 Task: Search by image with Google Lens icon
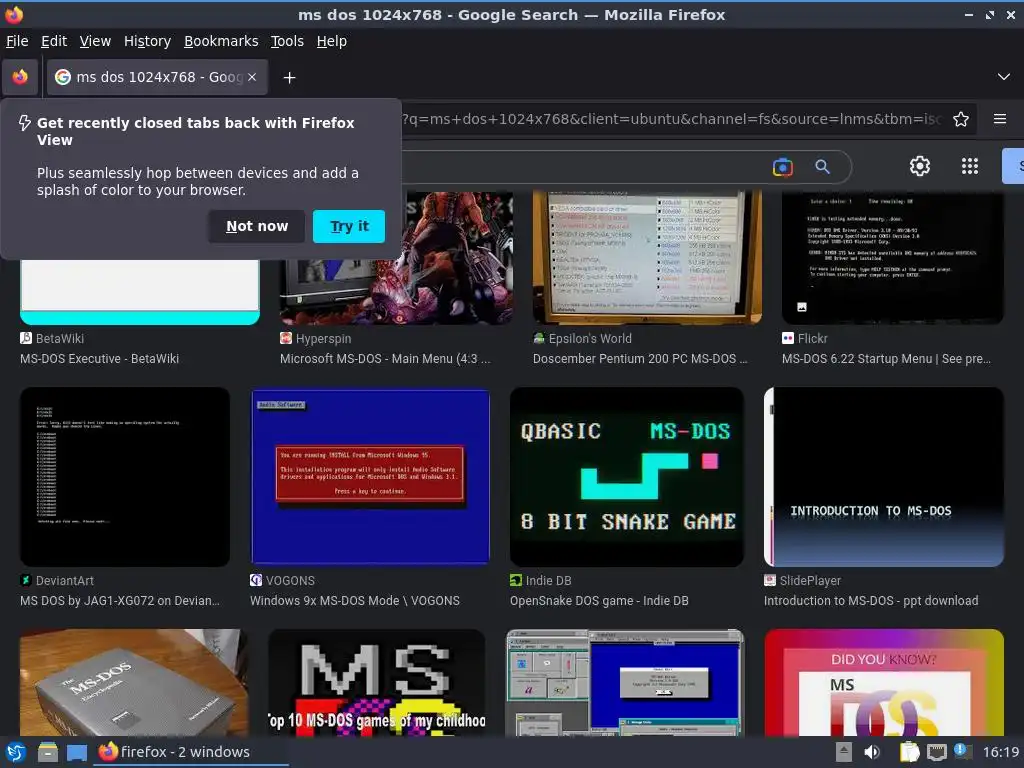[782, 167]
